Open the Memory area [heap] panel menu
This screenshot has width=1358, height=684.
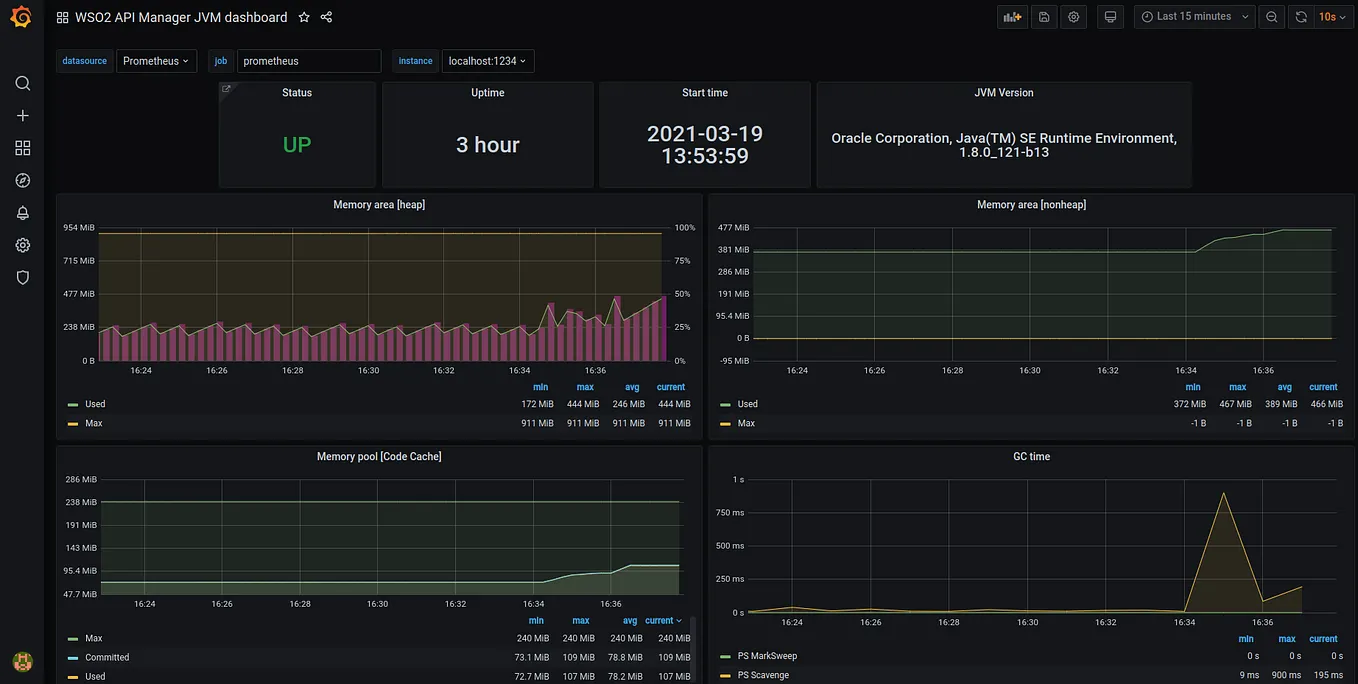click(379, 205)
